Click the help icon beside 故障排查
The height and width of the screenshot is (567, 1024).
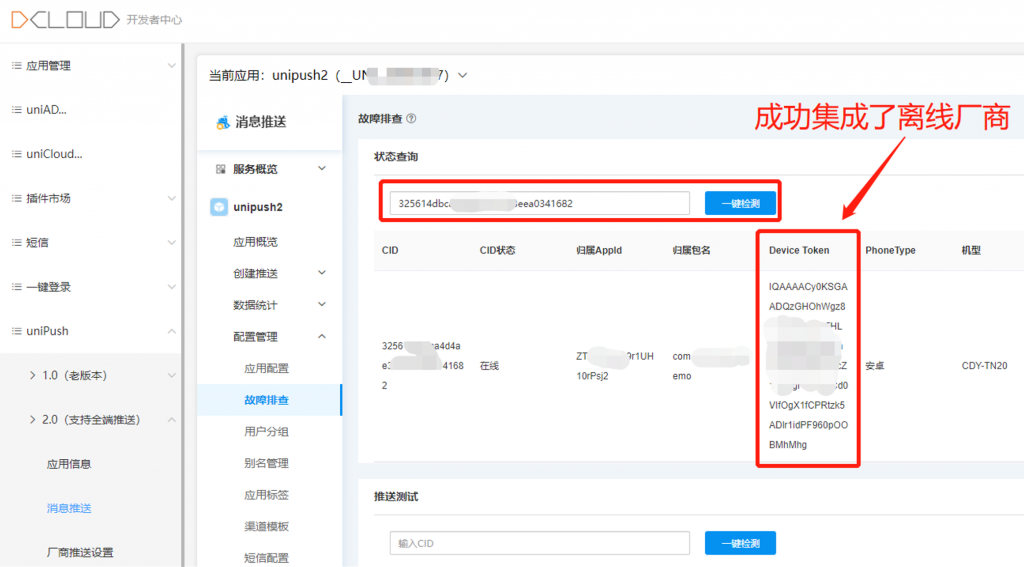point(411,118)
